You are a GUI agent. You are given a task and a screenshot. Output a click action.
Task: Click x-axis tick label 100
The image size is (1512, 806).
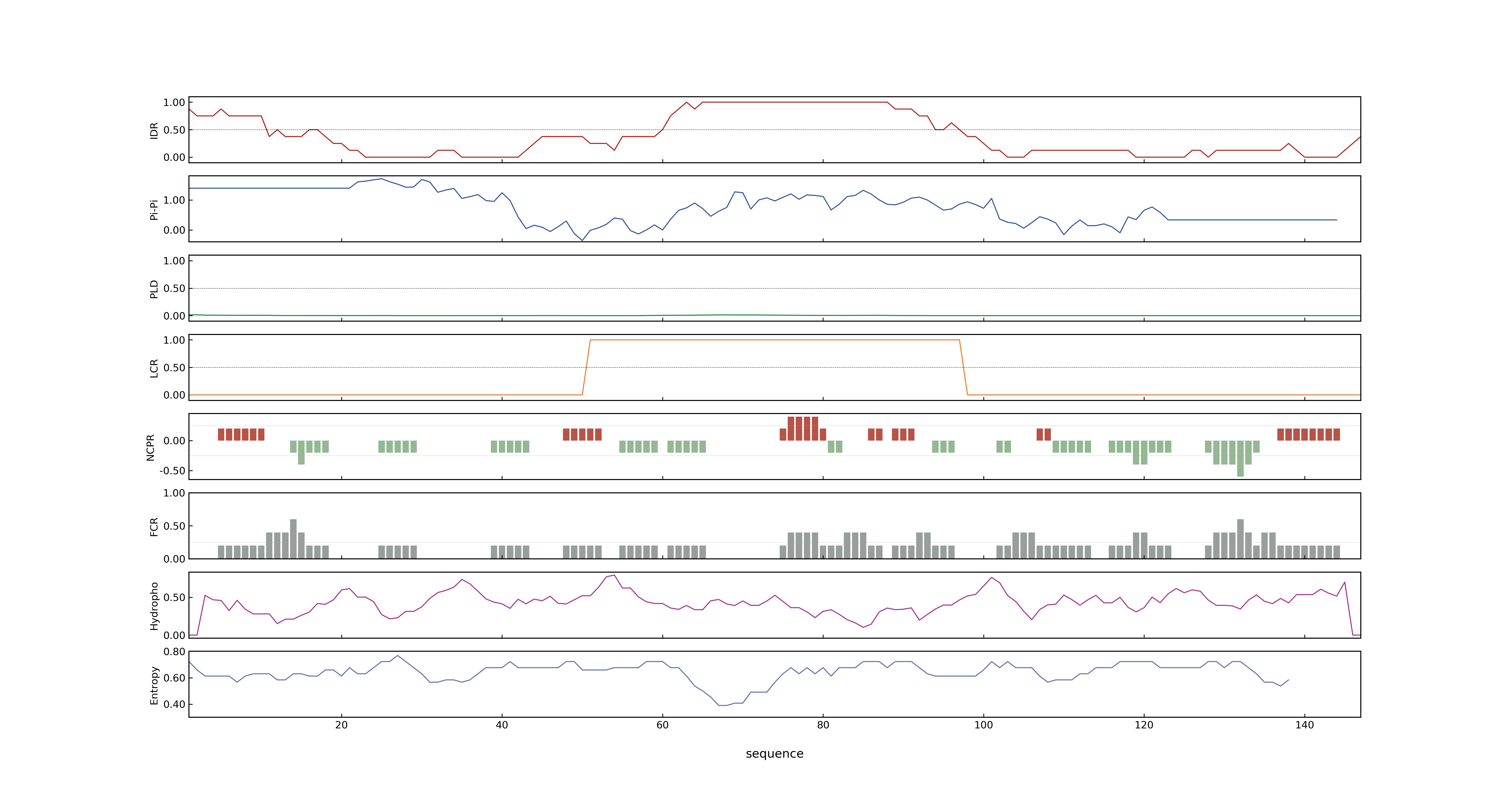(983, 725)
